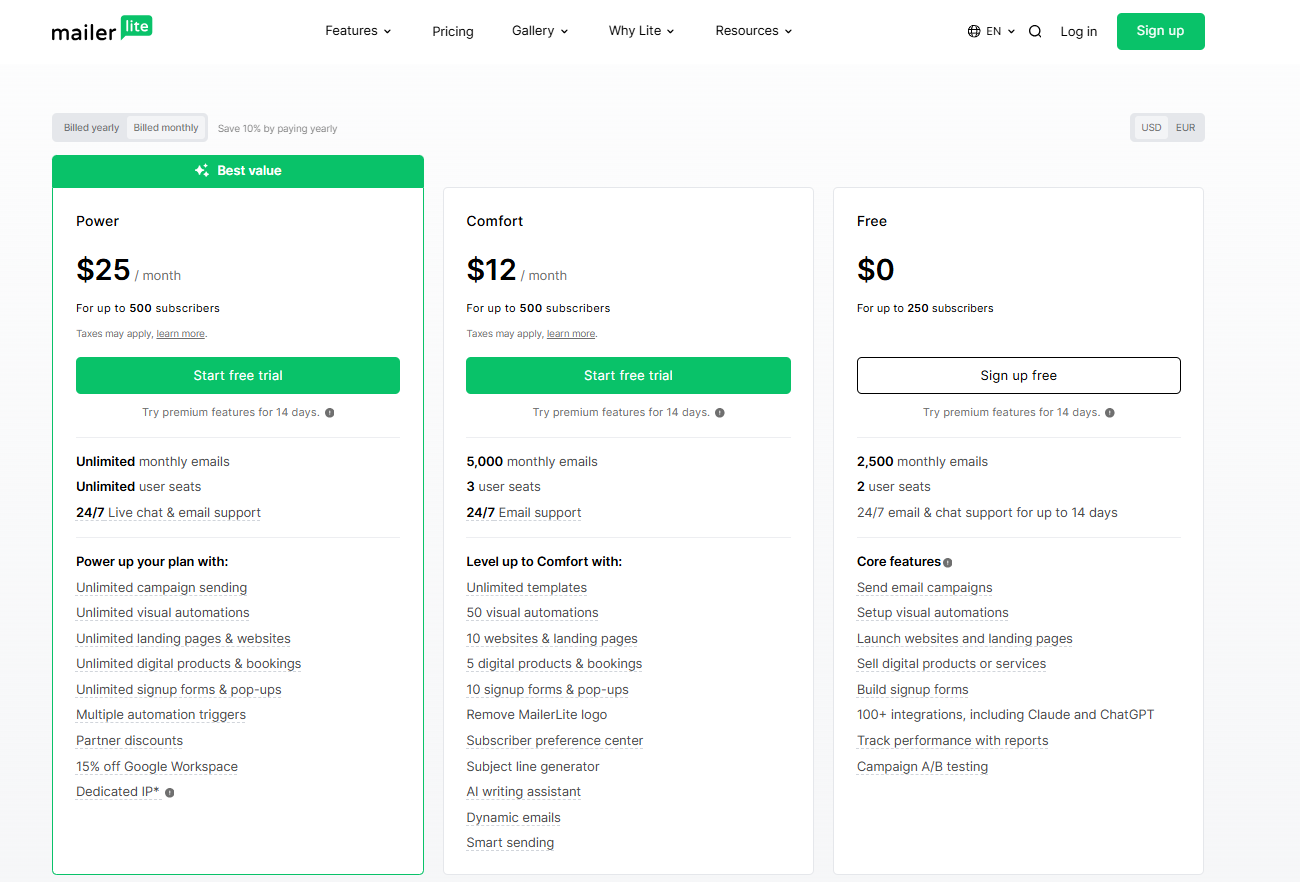The height and width of the screenshot is (882, 1300).
Task: Click info icon next to Core features
Action: [948, 562]
